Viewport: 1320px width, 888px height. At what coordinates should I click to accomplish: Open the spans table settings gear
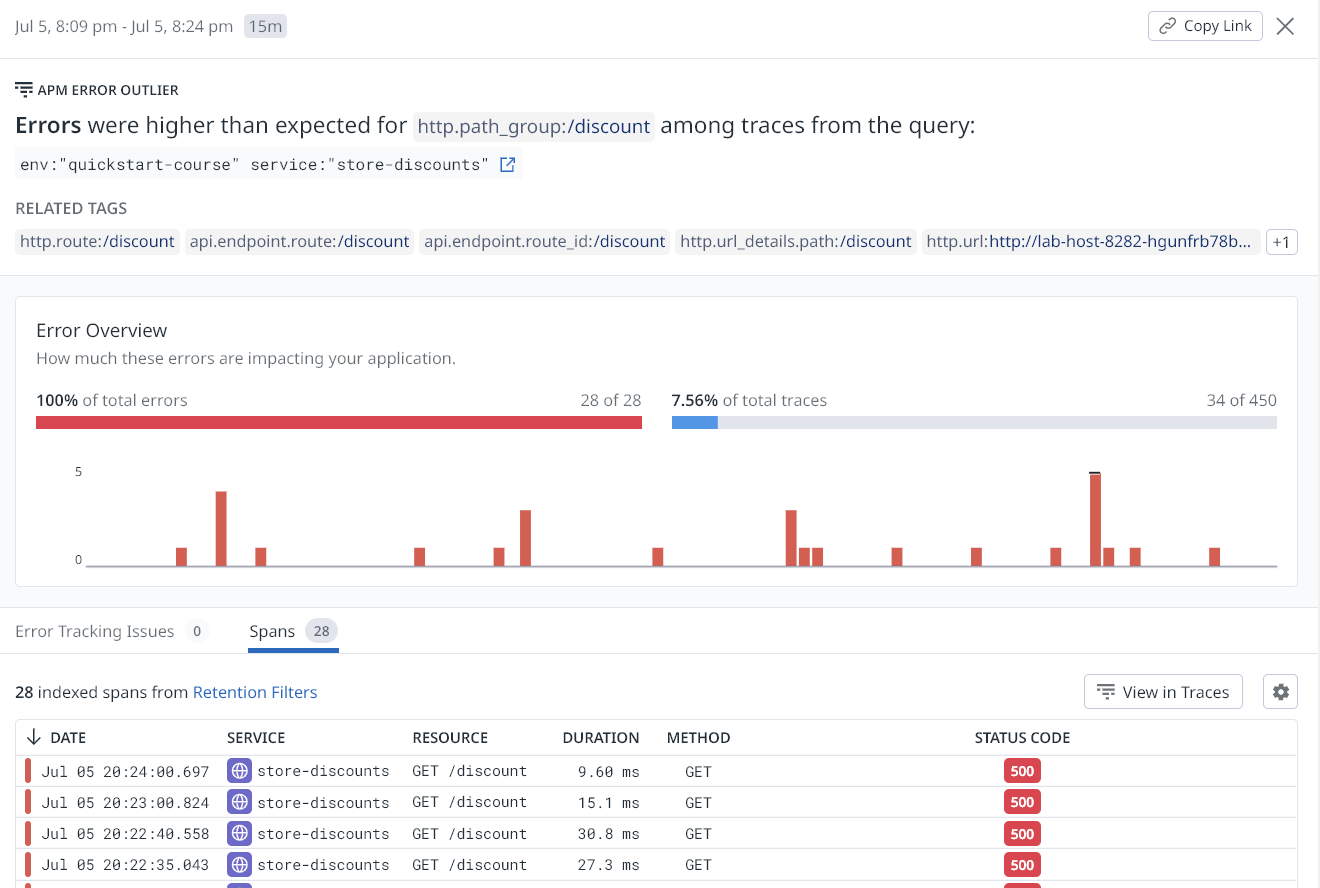[x=1281, y=692]
